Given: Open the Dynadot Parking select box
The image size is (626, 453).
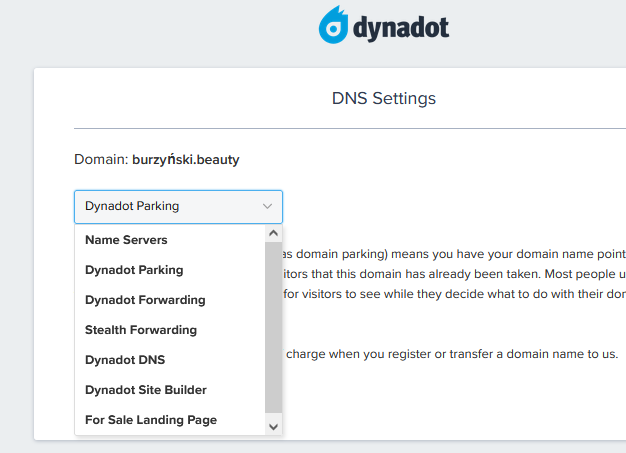Looking at the screenshot, I should point(170,207).
